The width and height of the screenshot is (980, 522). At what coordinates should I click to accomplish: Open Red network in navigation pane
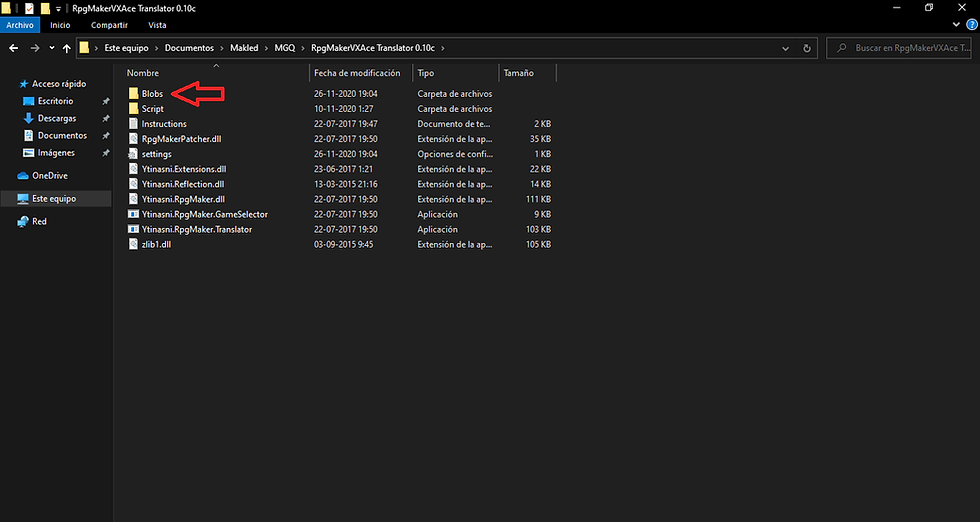tap(39, 221)
